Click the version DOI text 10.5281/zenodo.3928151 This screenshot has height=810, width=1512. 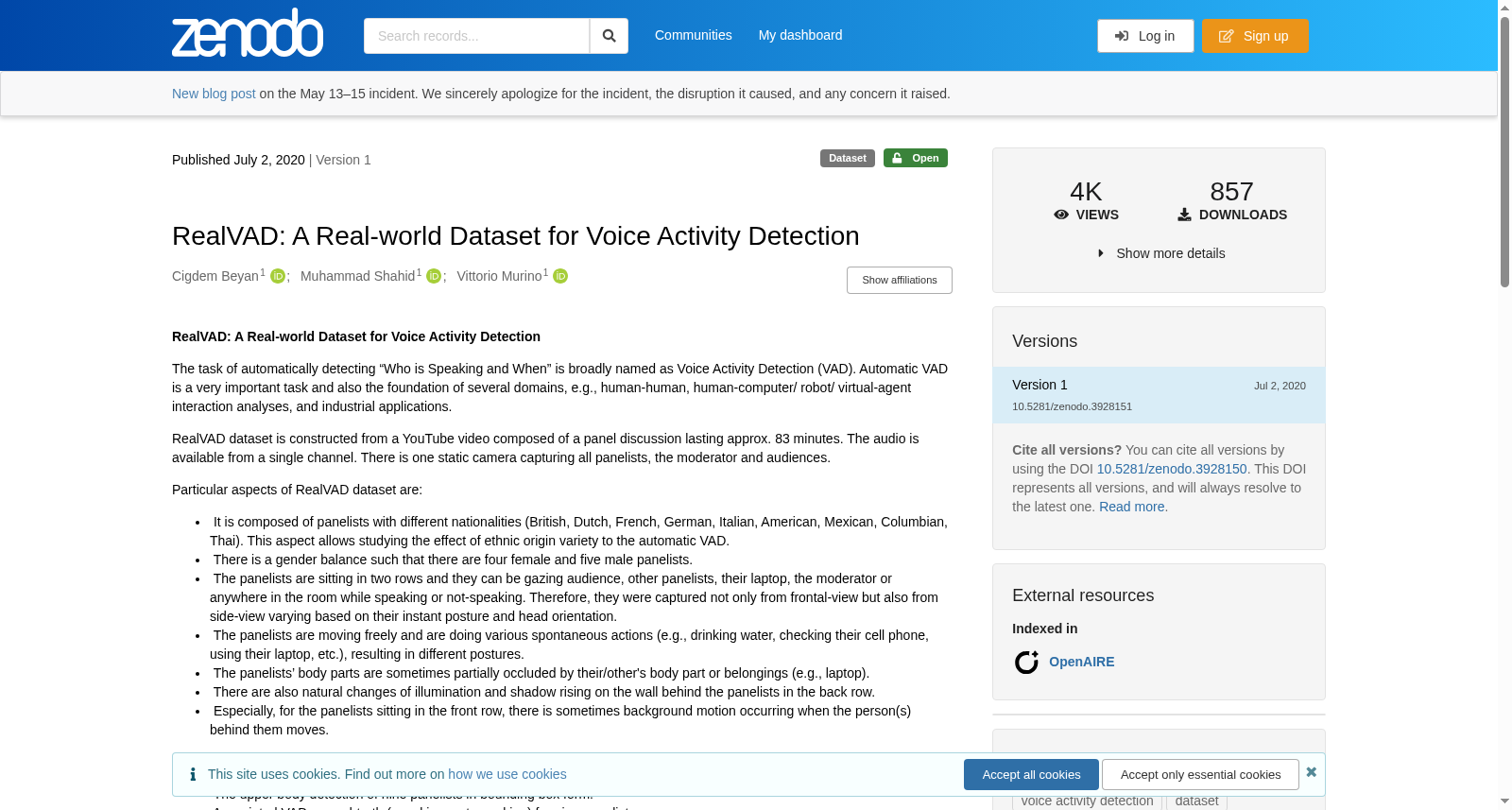coord(1072,406)
